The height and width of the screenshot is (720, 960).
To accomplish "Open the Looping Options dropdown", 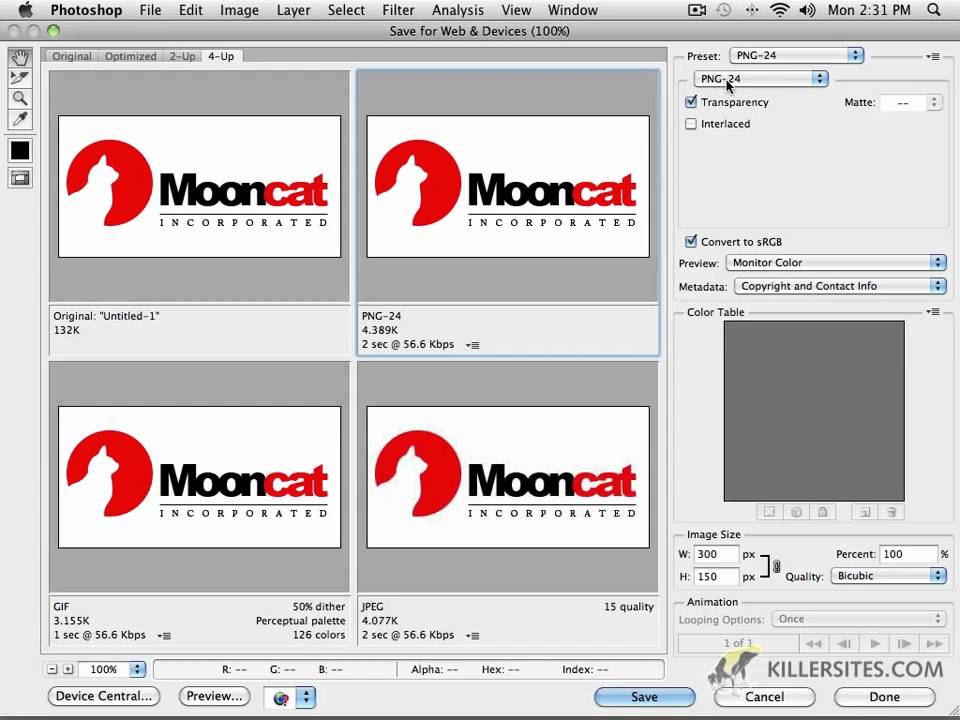I will pos(859,619).
